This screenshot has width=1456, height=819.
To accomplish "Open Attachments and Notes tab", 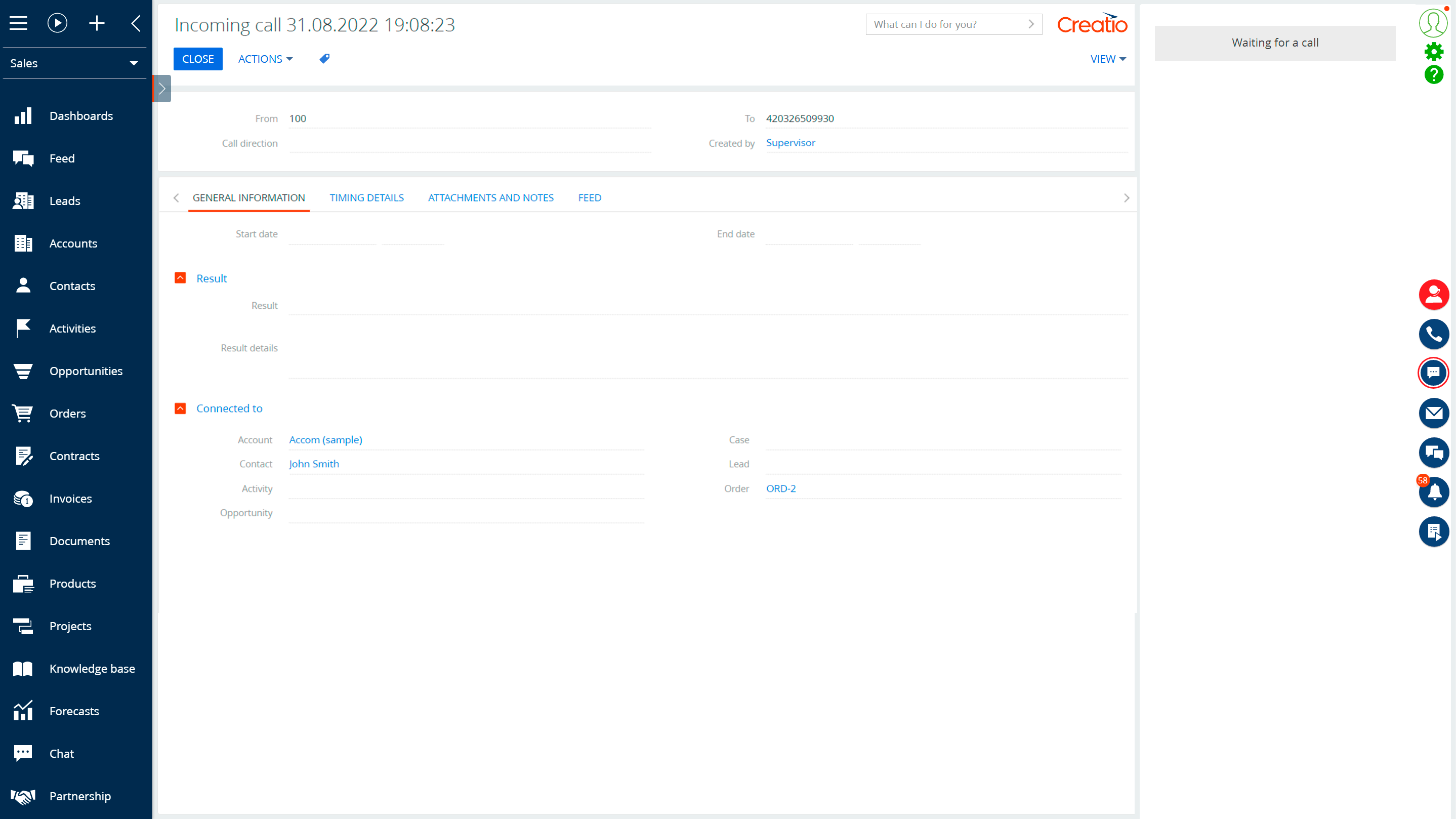I will point(490,198).
